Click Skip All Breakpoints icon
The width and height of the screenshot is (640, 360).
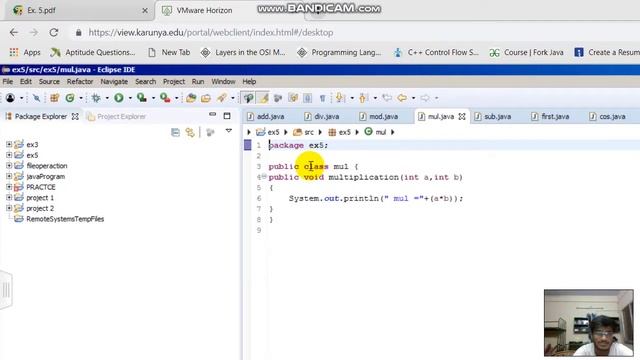[36, 98]
